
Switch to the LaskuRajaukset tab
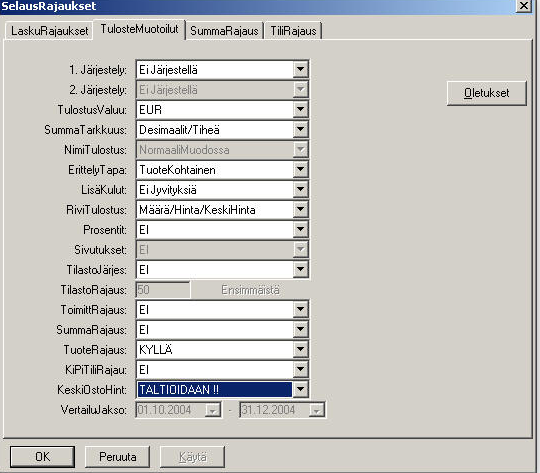pos(49,31)
